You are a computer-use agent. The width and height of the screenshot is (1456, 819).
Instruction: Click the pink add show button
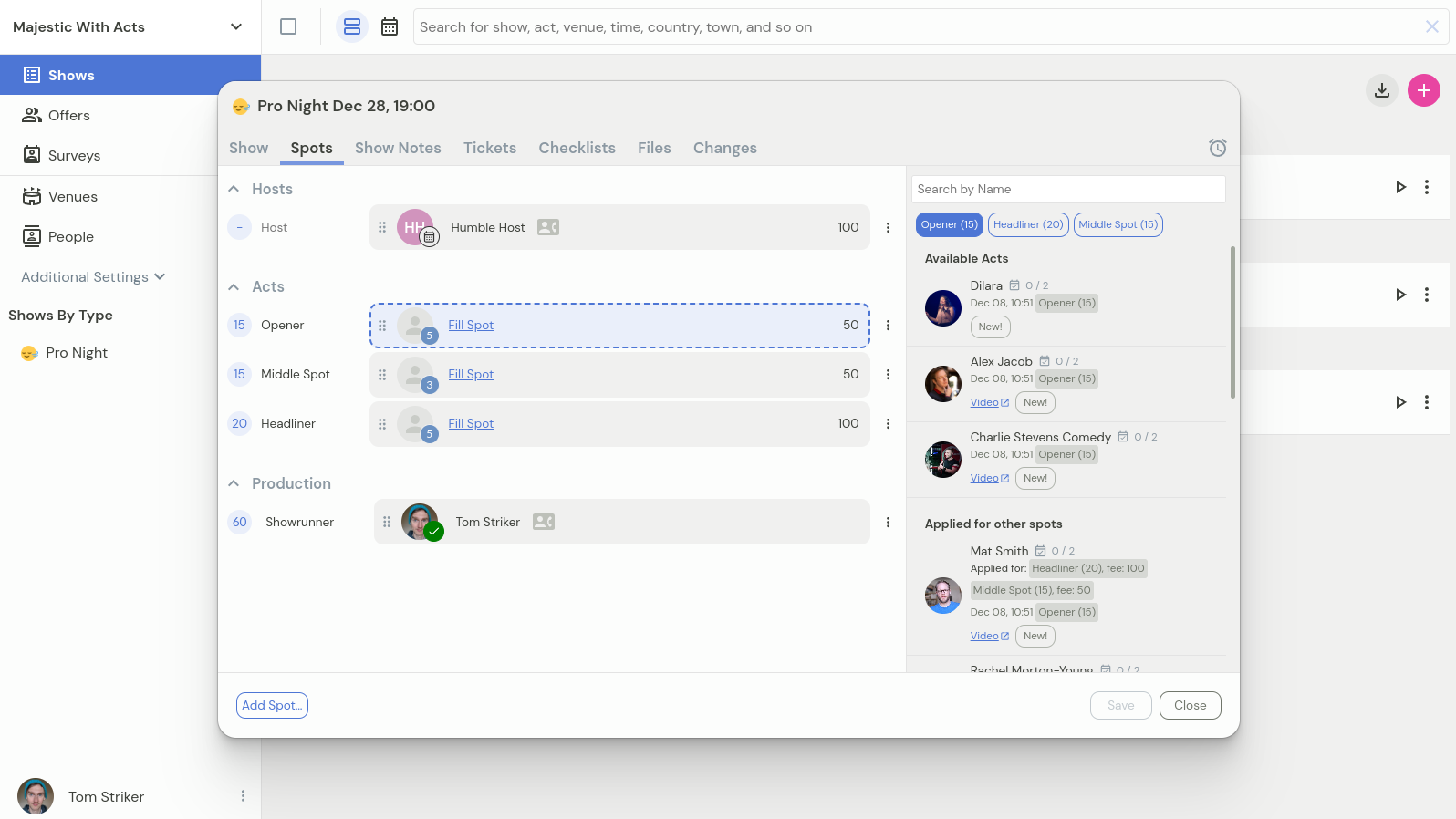pos(1424,90)
